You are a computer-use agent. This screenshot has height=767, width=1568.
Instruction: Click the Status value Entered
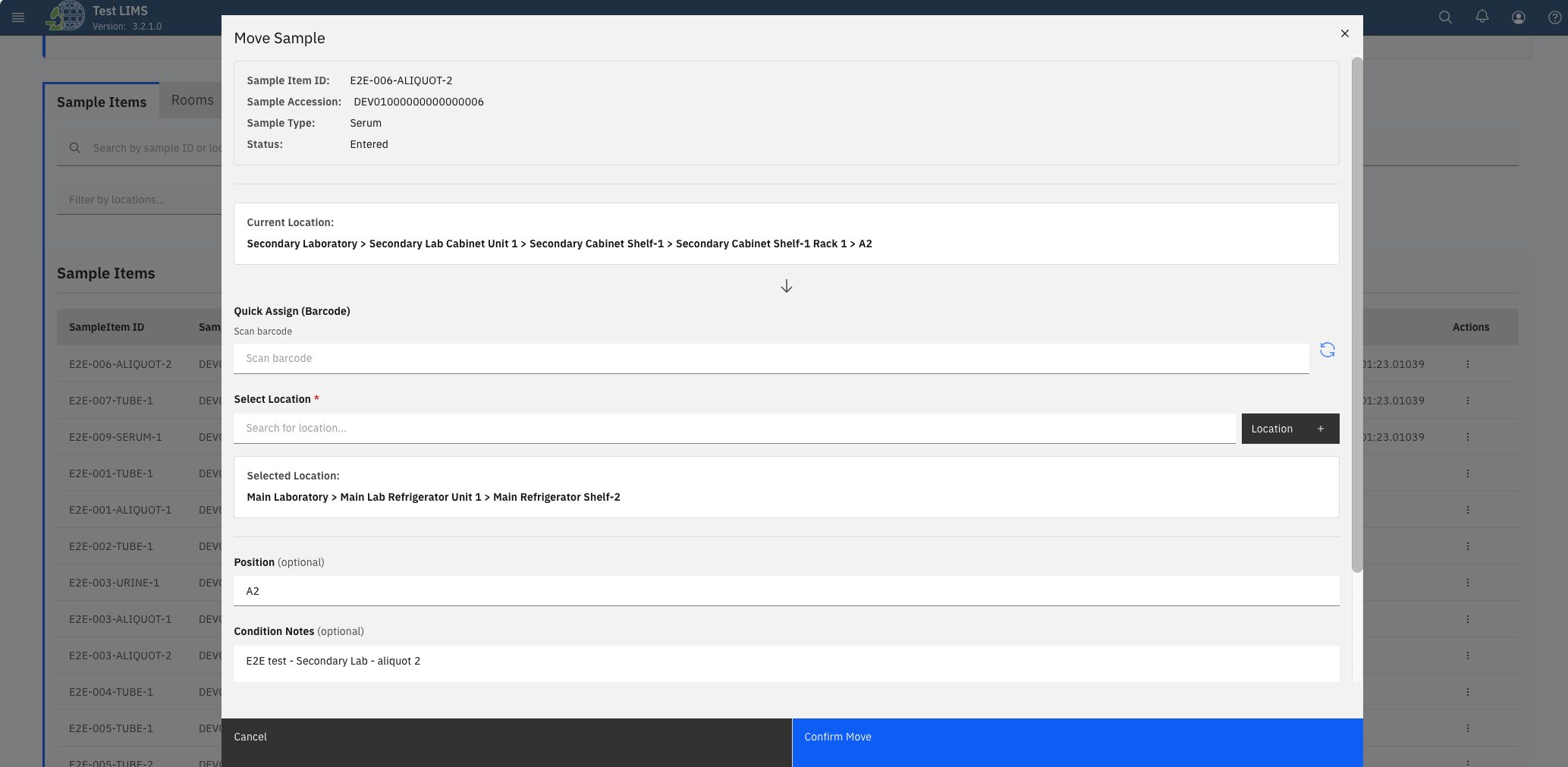369,144
